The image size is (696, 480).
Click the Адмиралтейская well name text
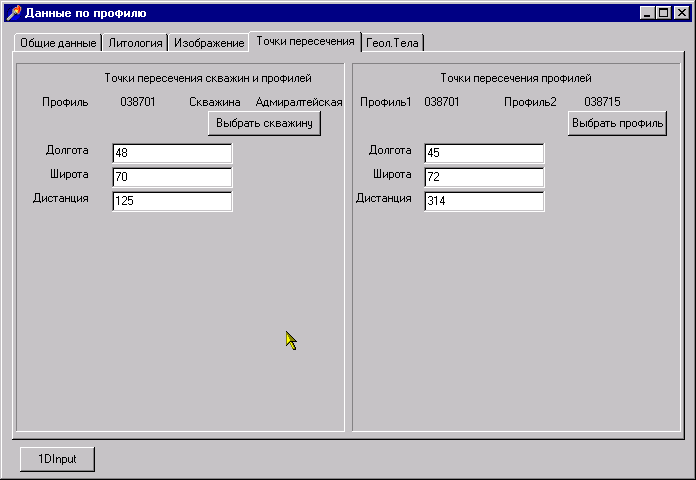[299, 102]
